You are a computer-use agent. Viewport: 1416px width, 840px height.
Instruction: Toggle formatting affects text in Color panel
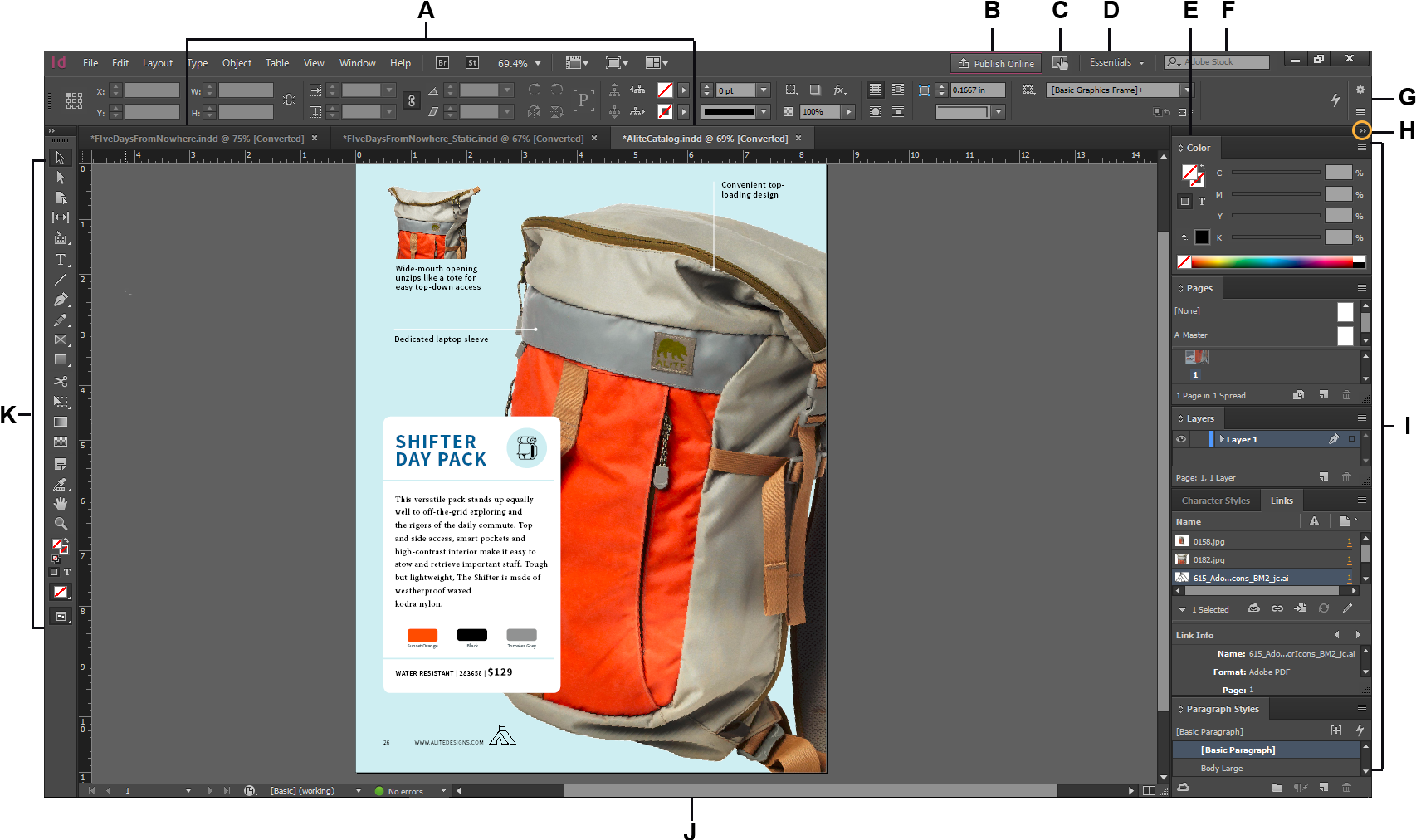pyautogui.click(x=1202, y=201)
